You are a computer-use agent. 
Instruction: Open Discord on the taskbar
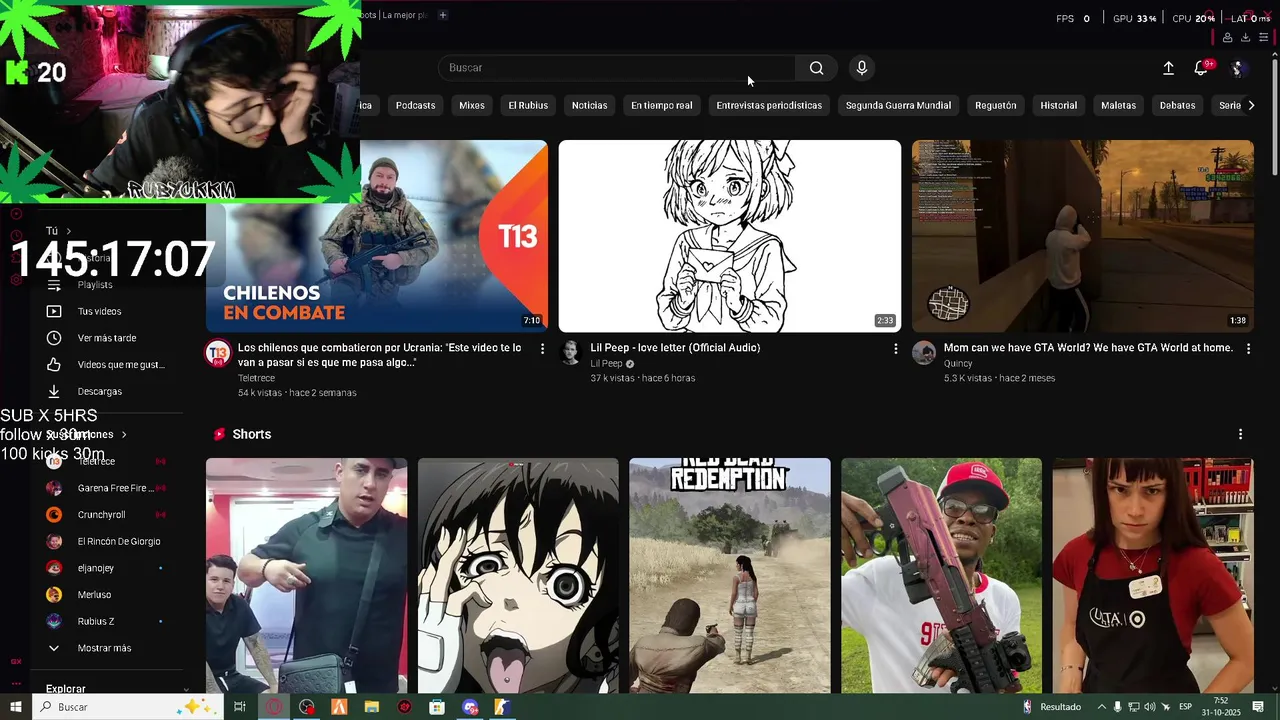tap(470, 707)
